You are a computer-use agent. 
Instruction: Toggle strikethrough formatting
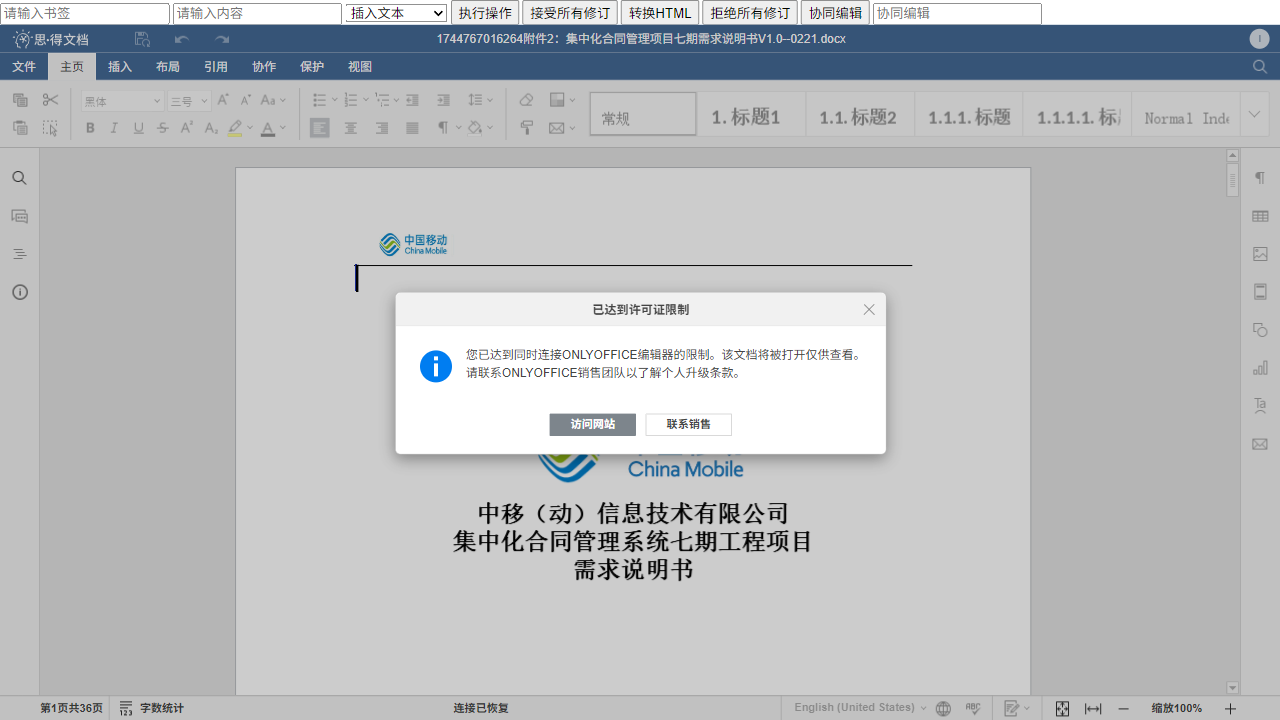[162, 128]
